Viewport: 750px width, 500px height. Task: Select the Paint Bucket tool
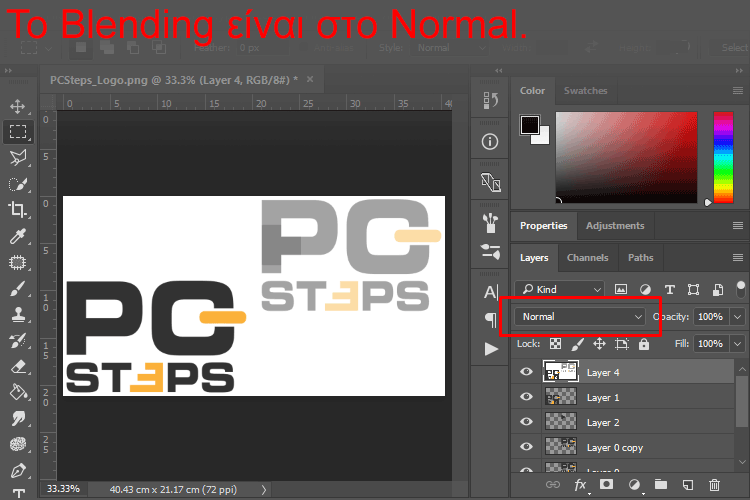point(18,393)
